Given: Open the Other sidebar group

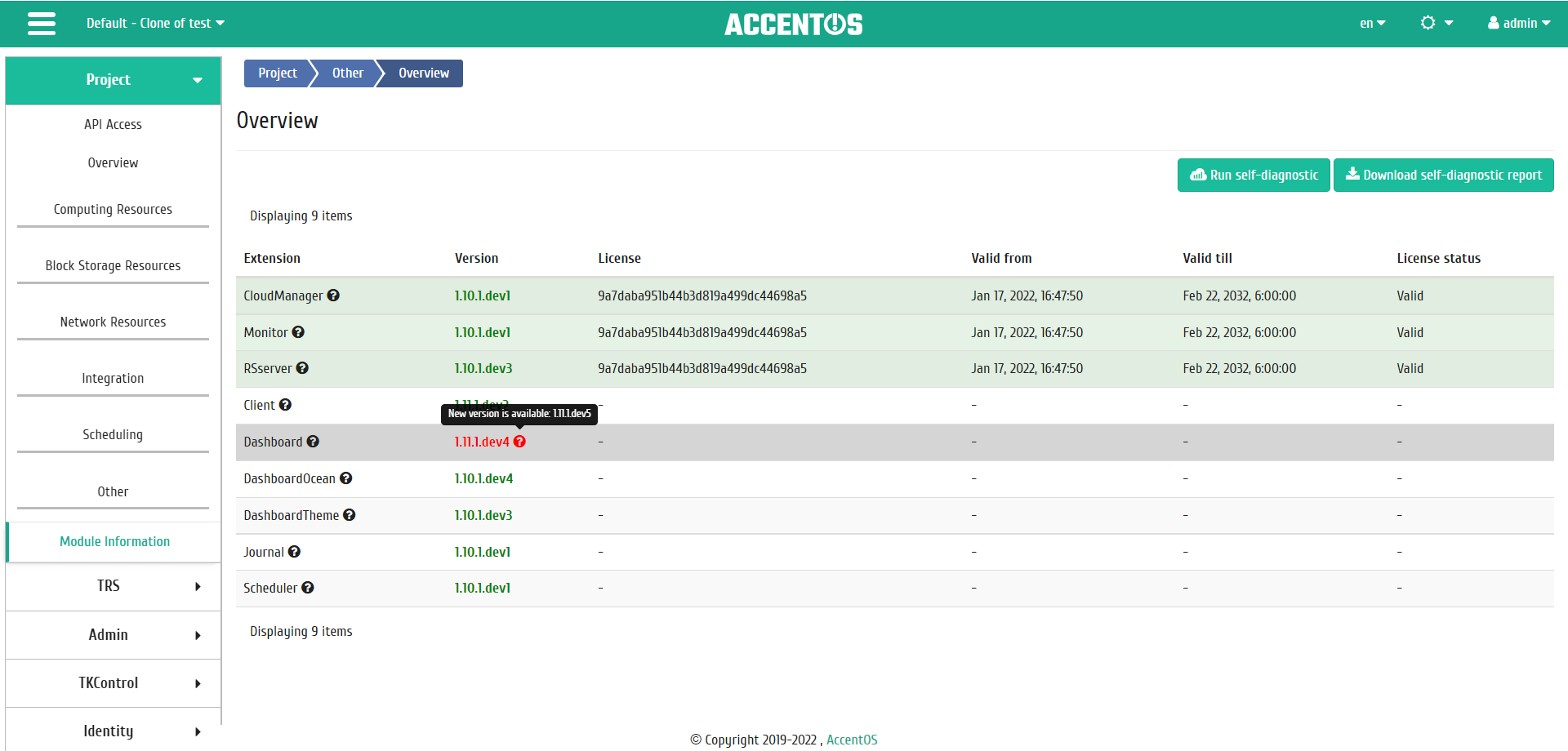Looking at the screenshot, I should [114, 491].
